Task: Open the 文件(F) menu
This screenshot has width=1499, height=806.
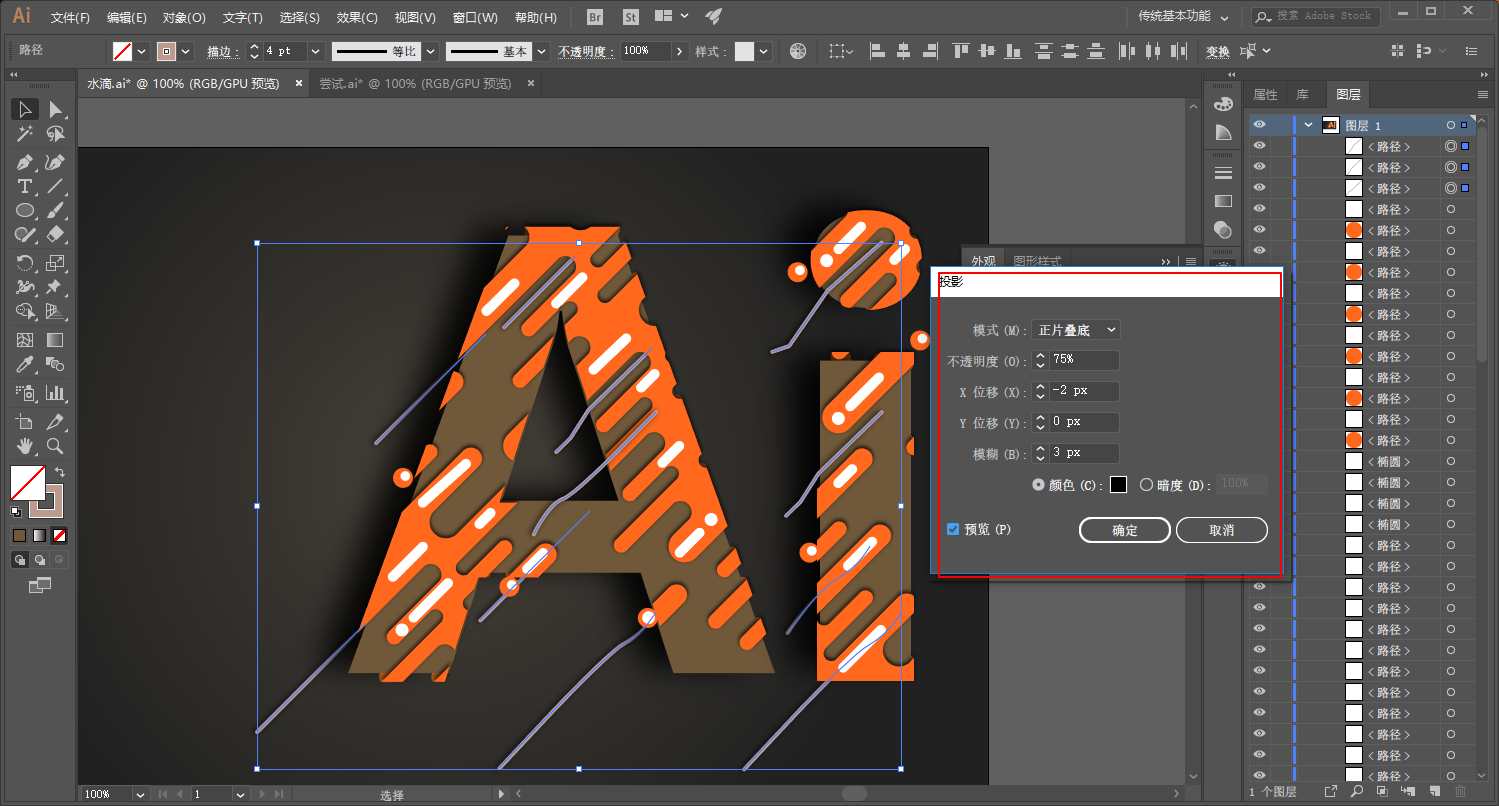Action: click(x=70, y=17)
